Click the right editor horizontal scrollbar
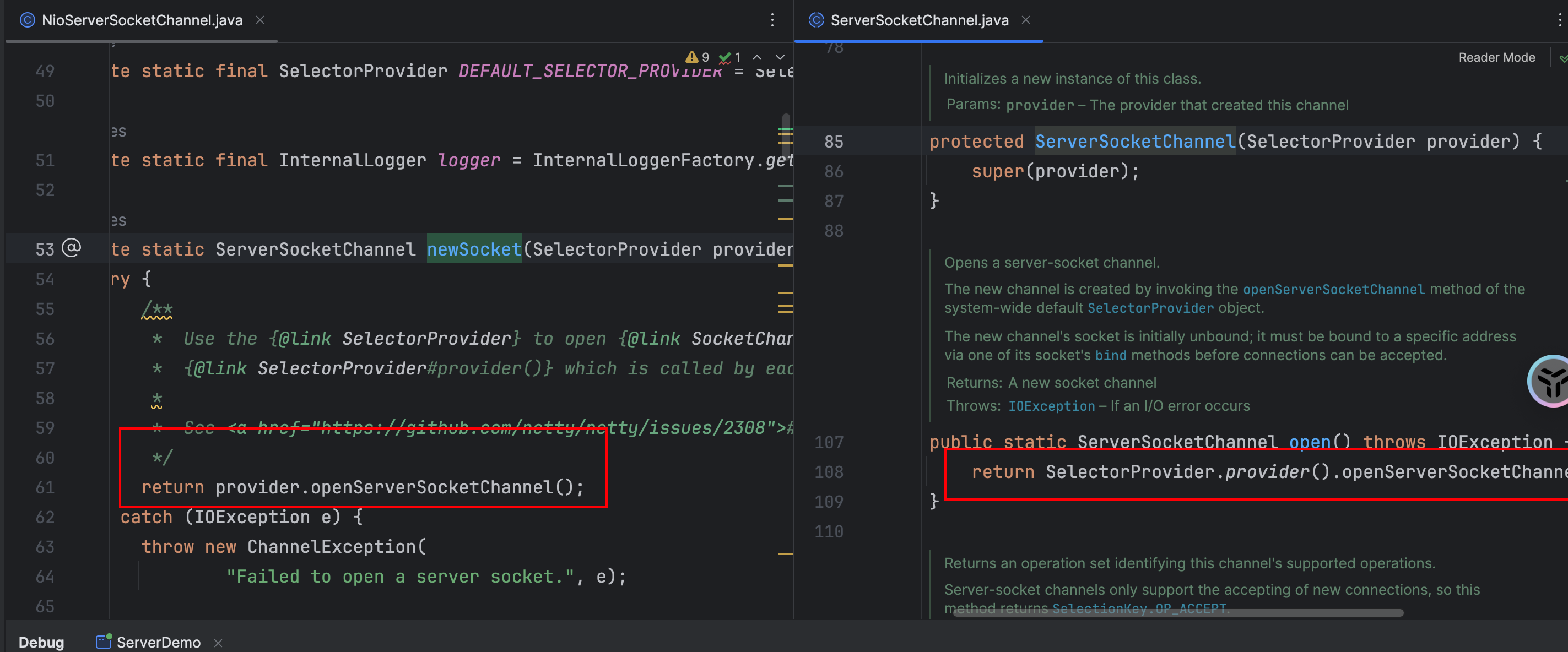The image size is (1568, 652). [1177, 613]
